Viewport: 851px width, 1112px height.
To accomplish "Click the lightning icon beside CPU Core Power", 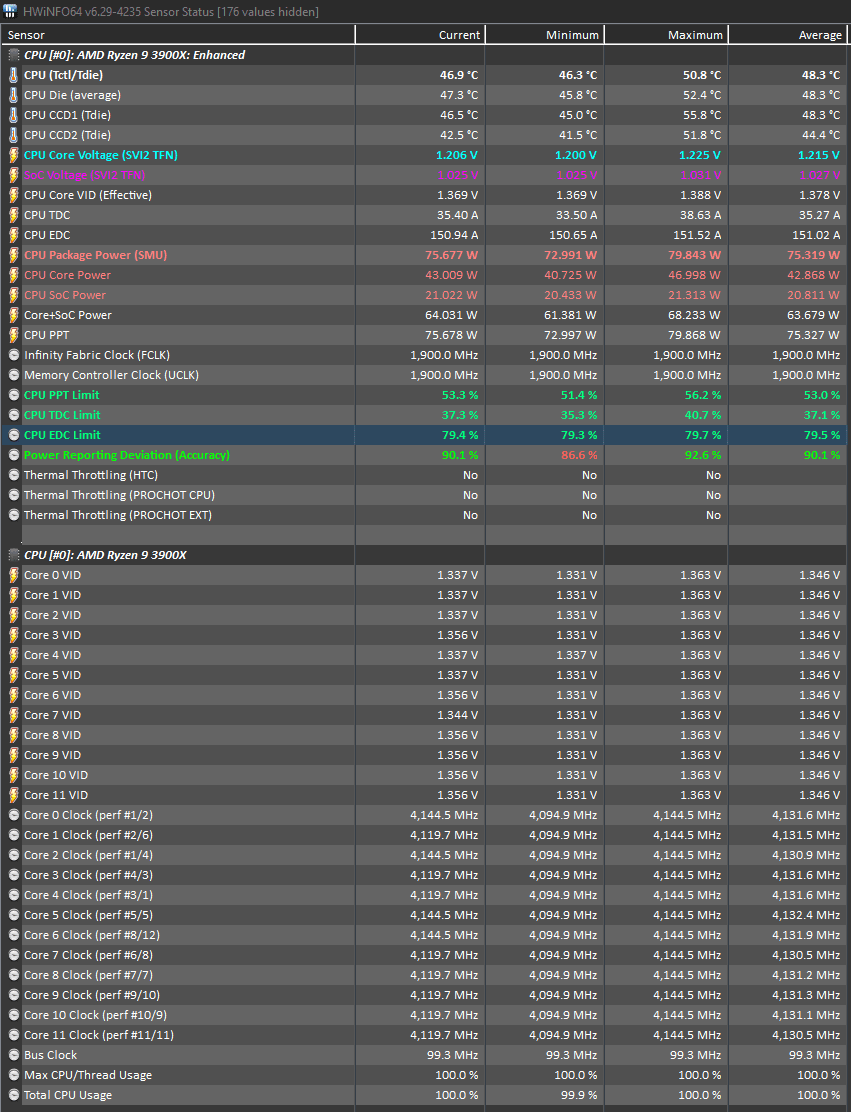I will tap(13, 275).
